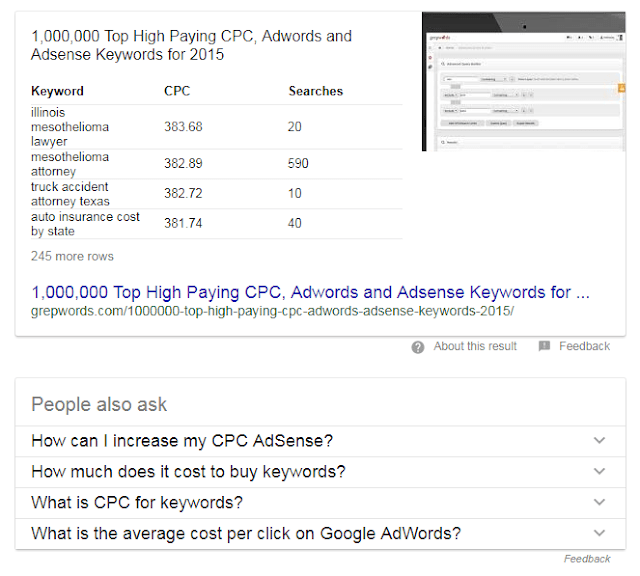Click the People also ask heading
Image resolution: width=640 pixels, height=576 pixels.
99,405
